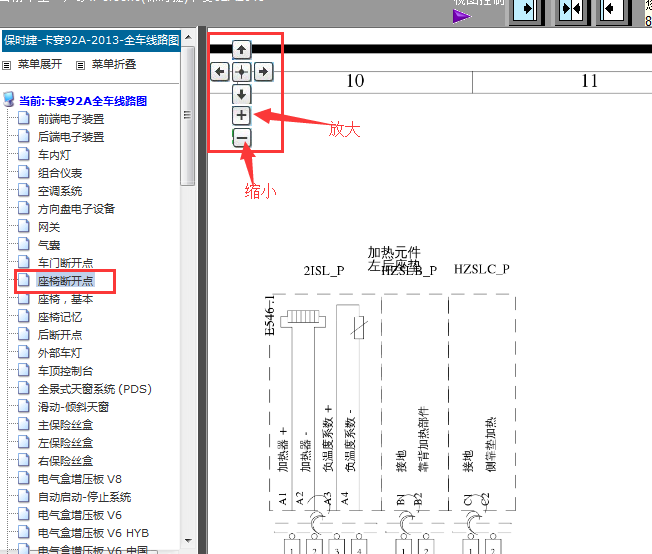Open 网关 diagram entry
This screenshot has height=554, width=652.
(49, 227)
